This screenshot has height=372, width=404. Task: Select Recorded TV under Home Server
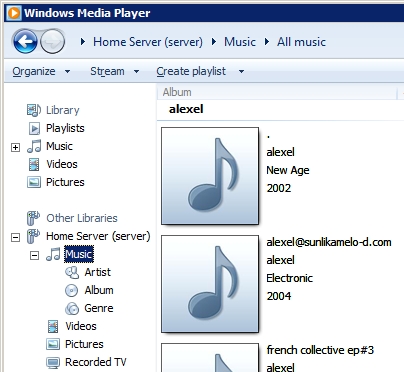pyautogui.click(x=96, y=362)
